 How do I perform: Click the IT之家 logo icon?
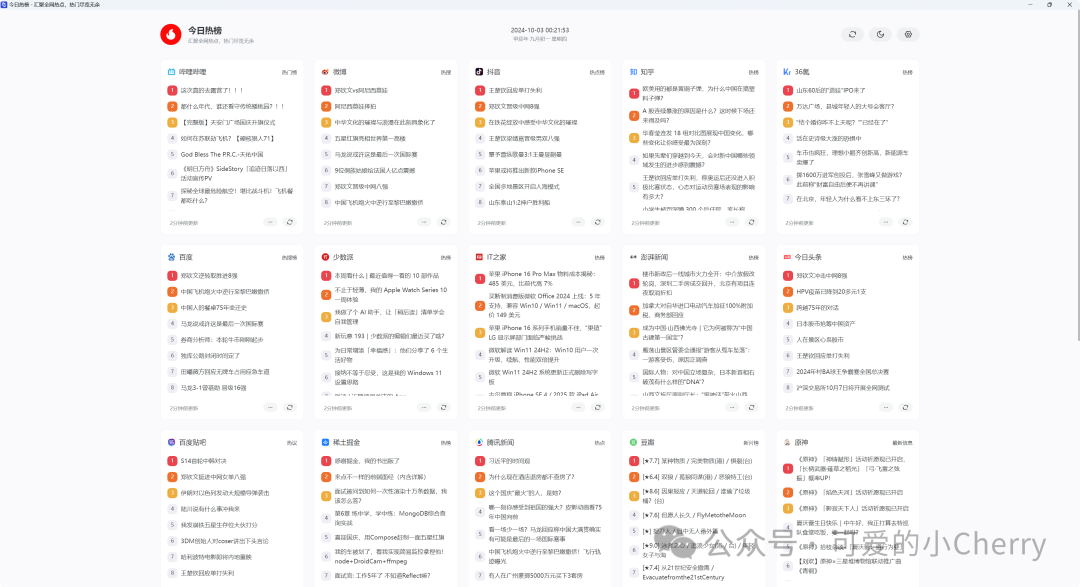[x=479, y=257]
